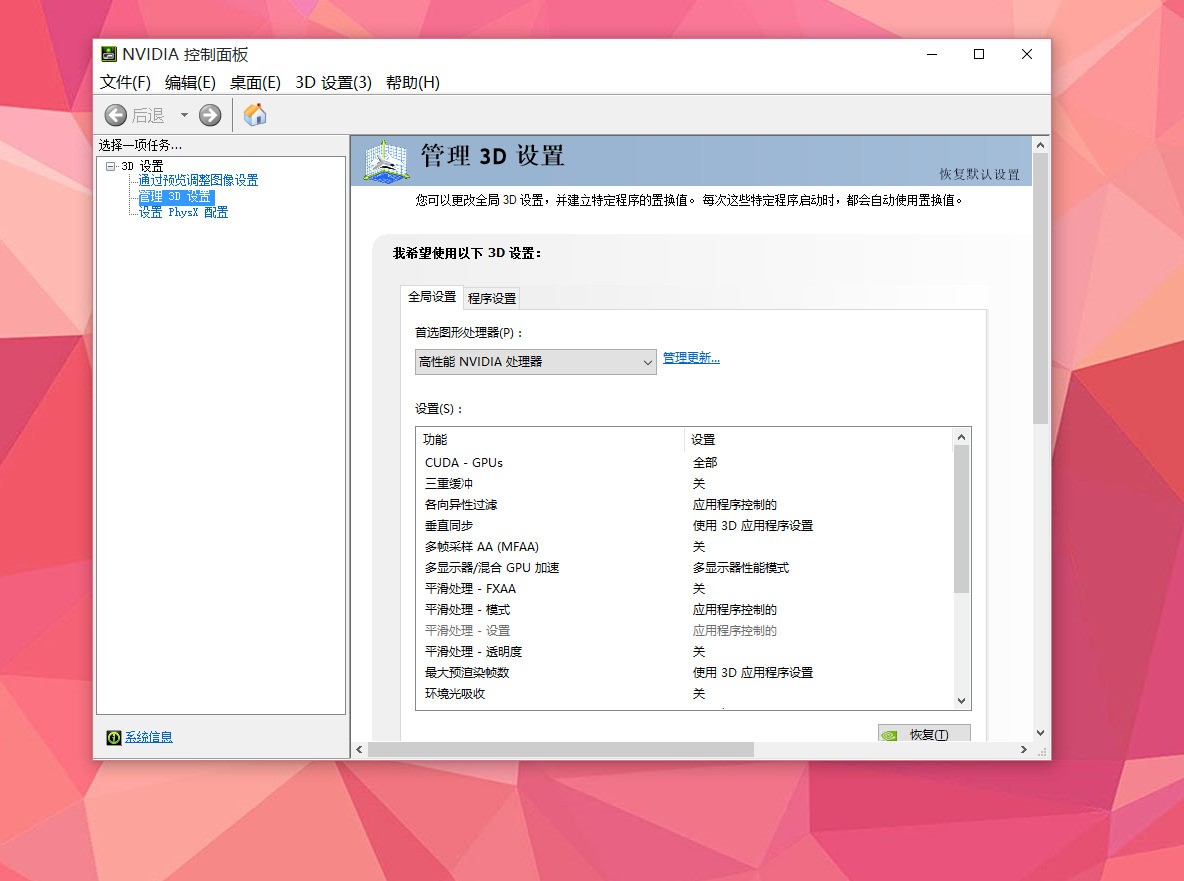Image resolution: width=1184 pixels, height=881 pixels.
Task: Click the 系统信息 info icon
Action: point(114,737)
